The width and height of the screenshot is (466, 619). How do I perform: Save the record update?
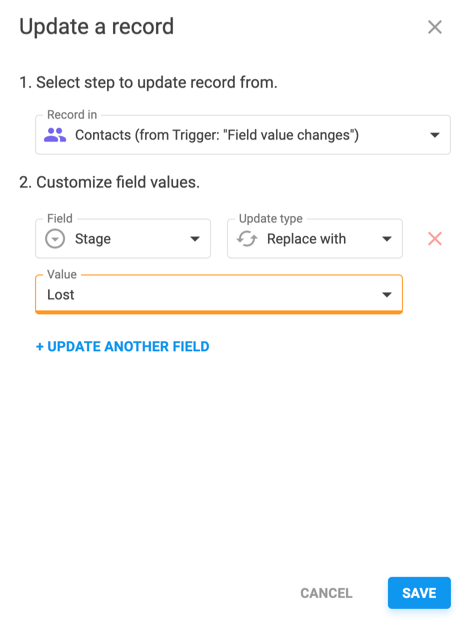click(419, 593)
